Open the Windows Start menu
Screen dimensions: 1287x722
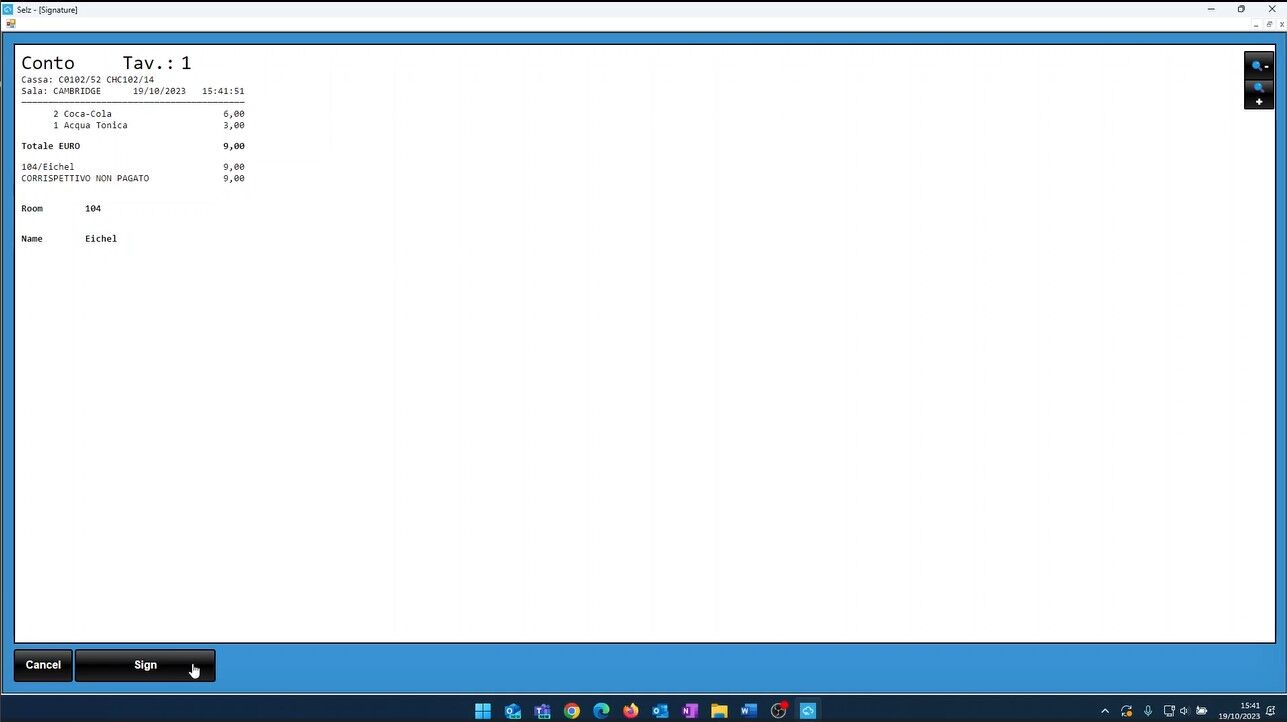tap(483, 711)
